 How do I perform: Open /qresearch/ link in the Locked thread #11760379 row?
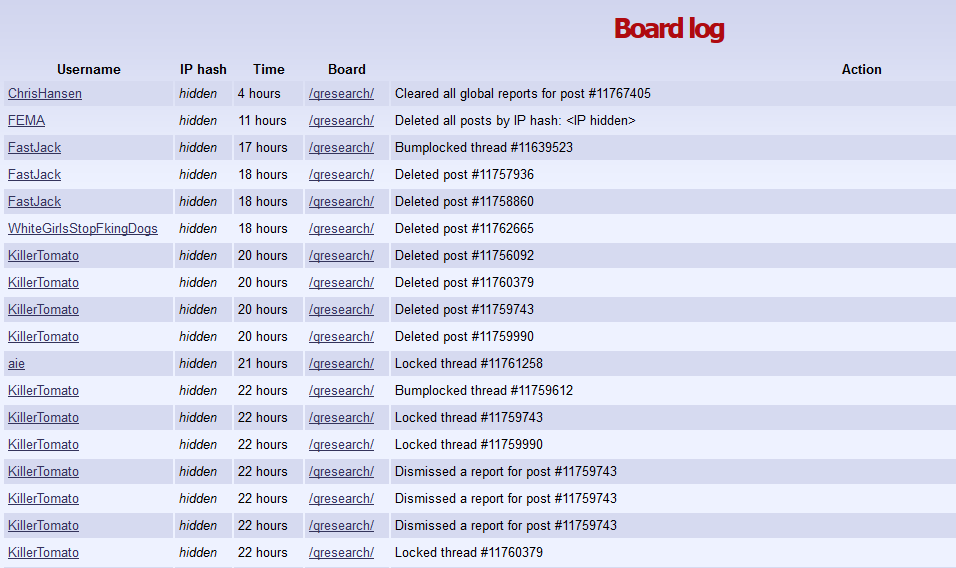tap(341, 553)
